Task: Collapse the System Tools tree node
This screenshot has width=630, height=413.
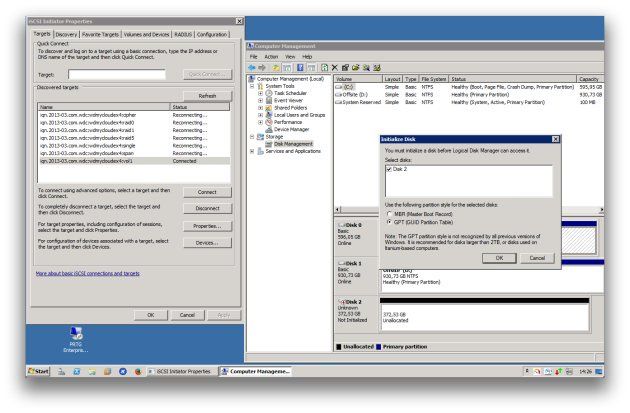Action: pos(252,86)
